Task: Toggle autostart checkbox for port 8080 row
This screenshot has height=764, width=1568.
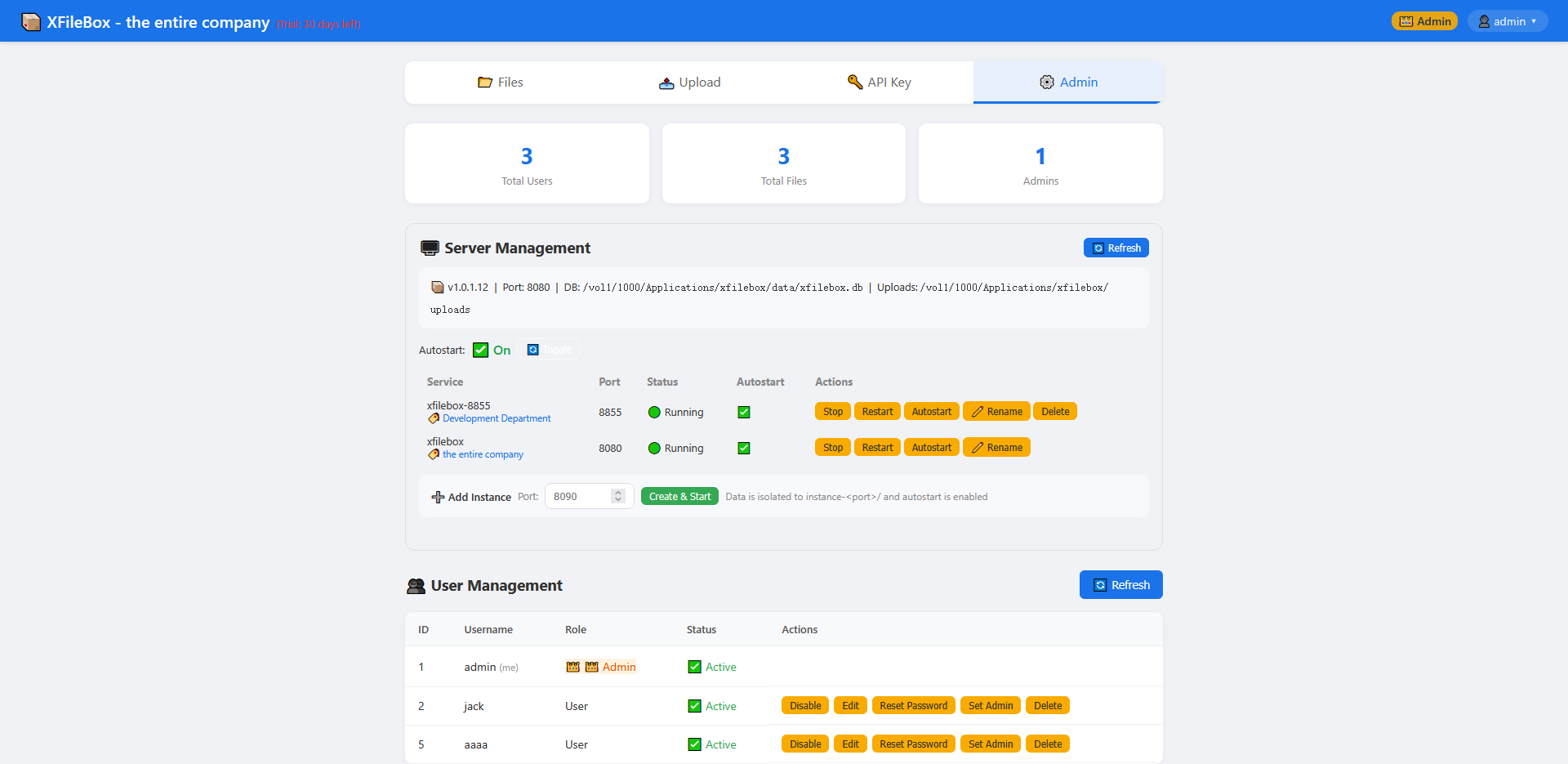Action: tap(744, 448)
